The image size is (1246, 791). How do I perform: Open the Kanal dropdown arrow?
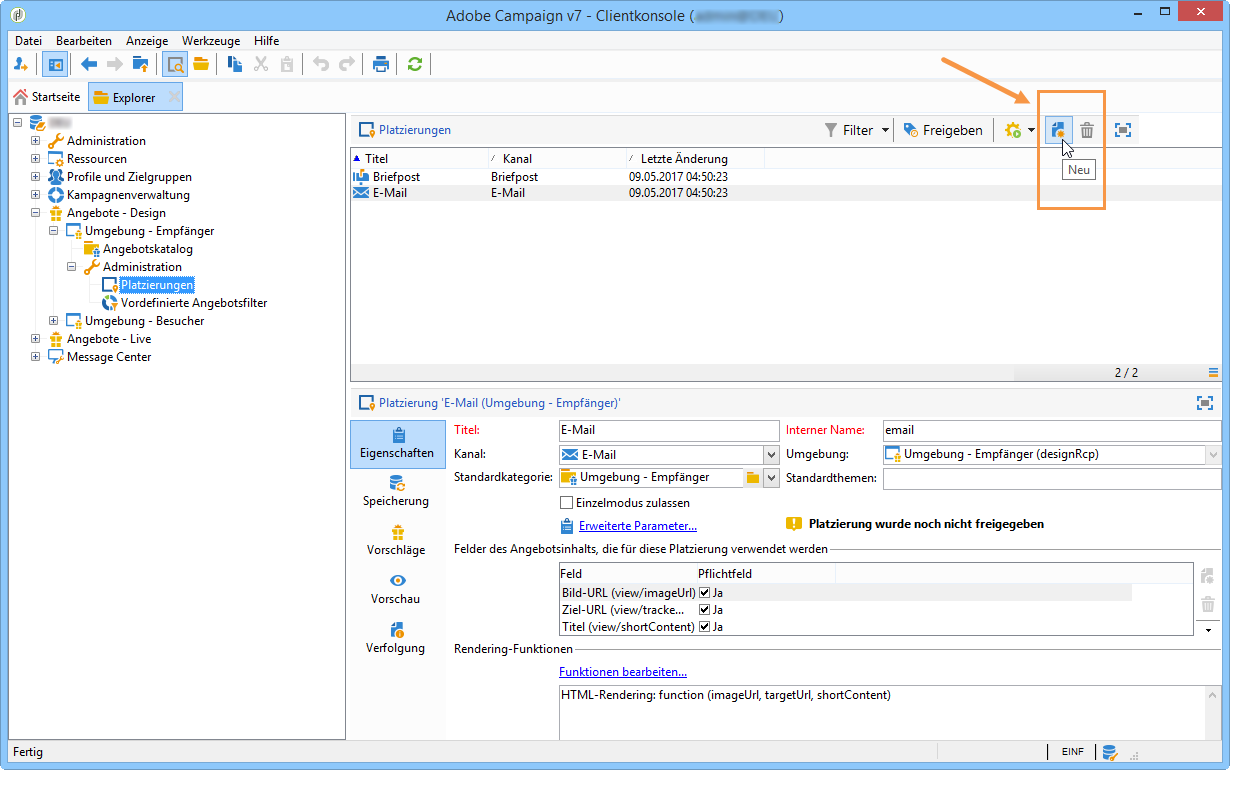pyautogui.click(x=770, y=455)
